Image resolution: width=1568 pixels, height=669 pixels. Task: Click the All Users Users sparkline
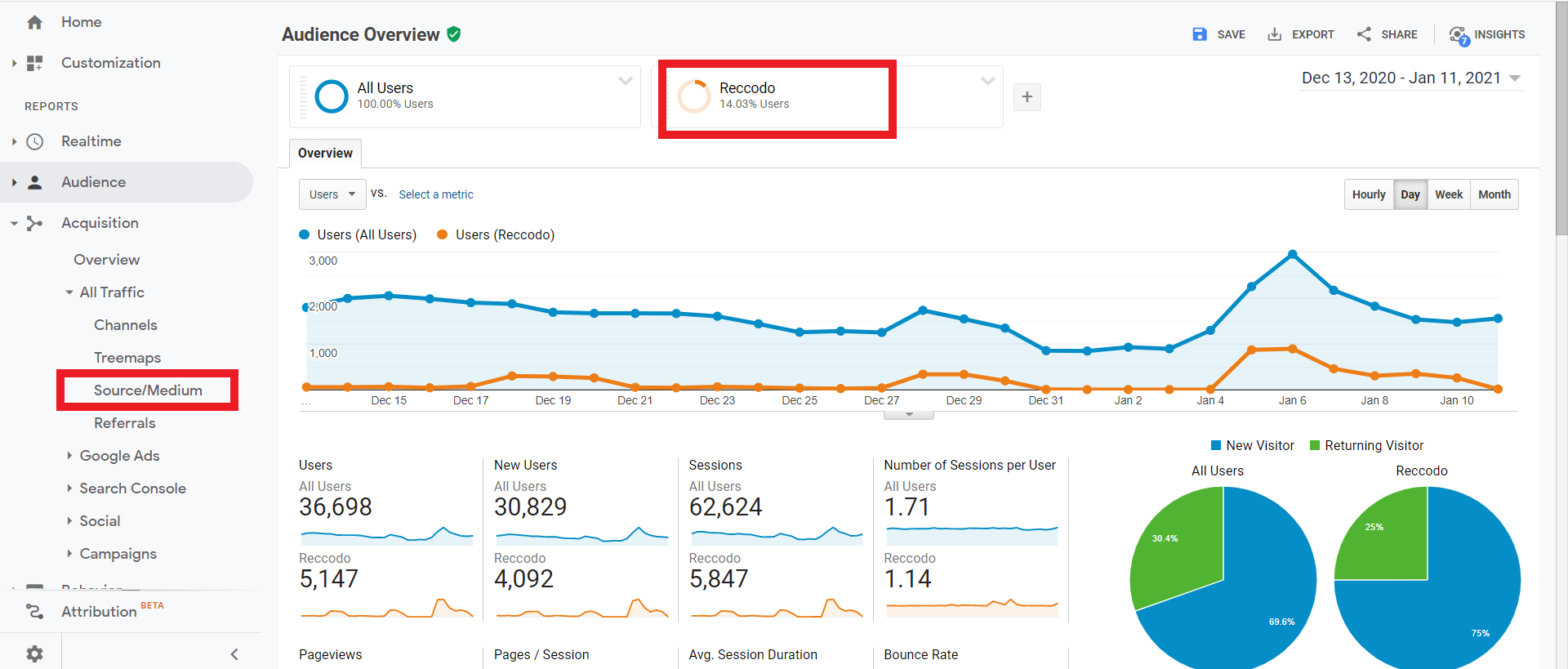[387, 535]
